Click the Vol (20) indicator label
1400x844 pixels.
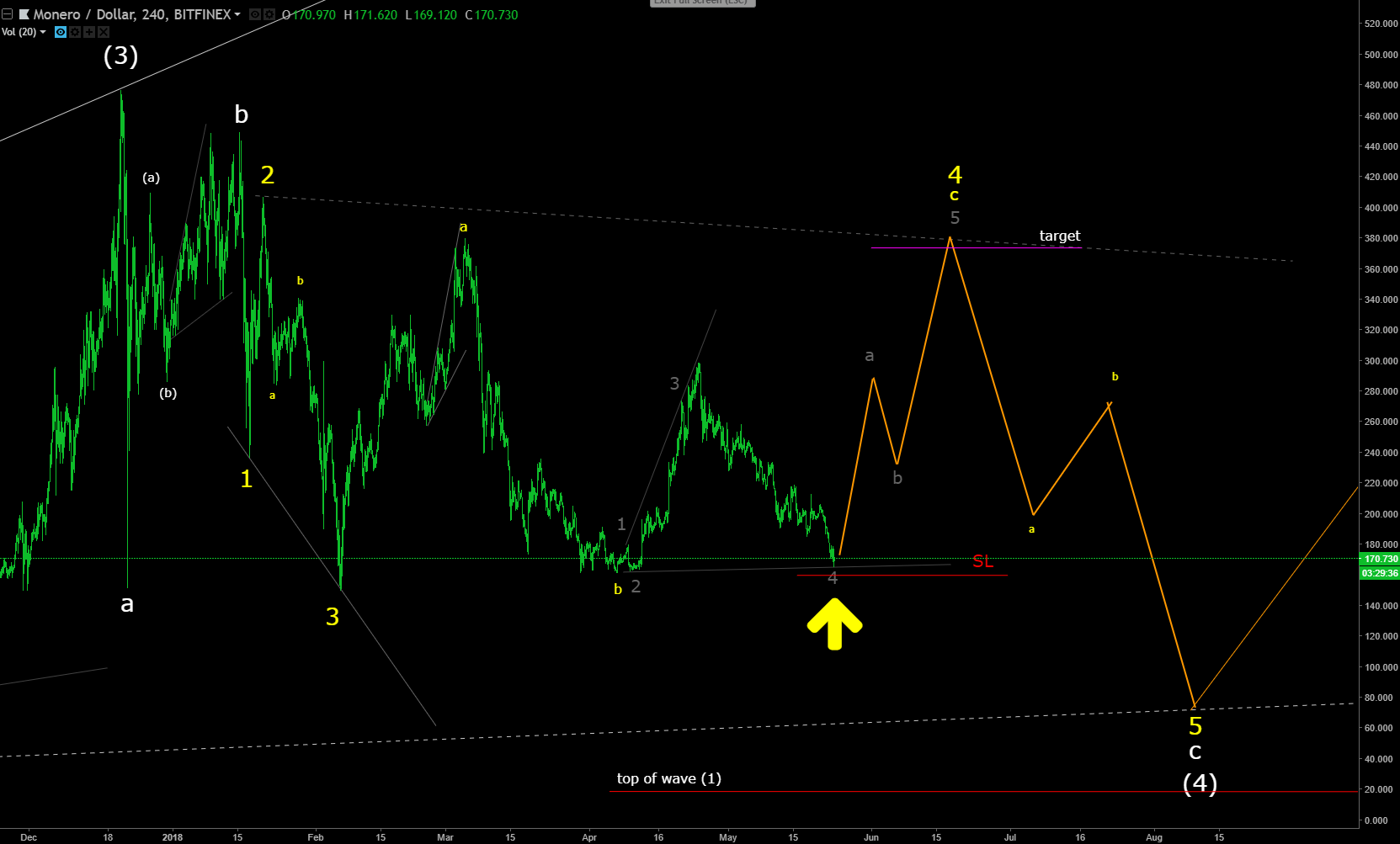click(x=19, y=32)
